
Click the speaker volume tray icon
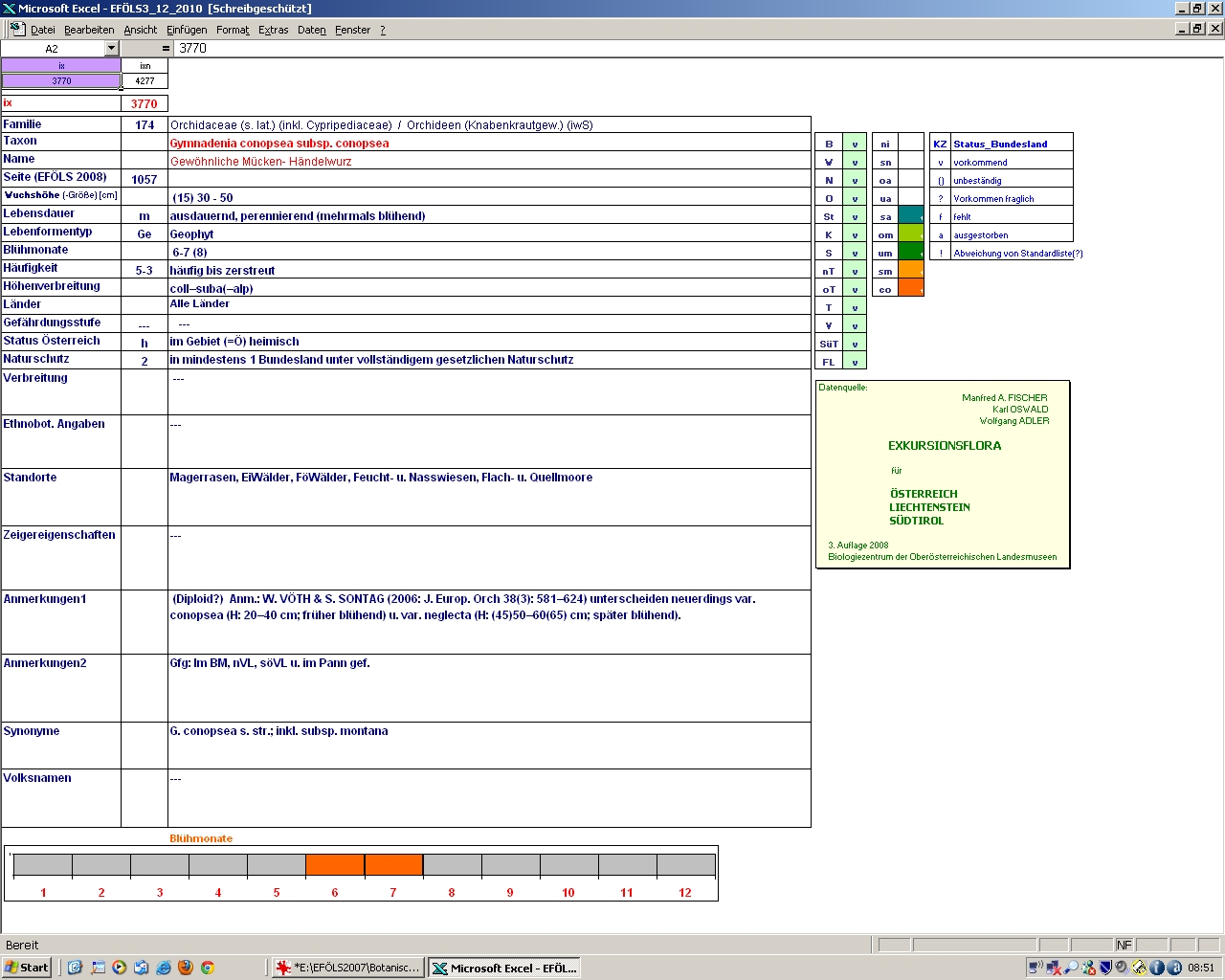coord(1122,968)
